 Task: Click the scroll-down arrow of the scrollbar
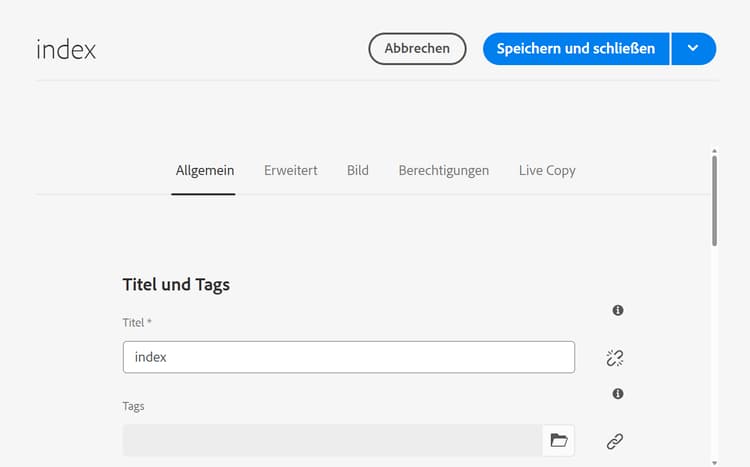point(714,461)
